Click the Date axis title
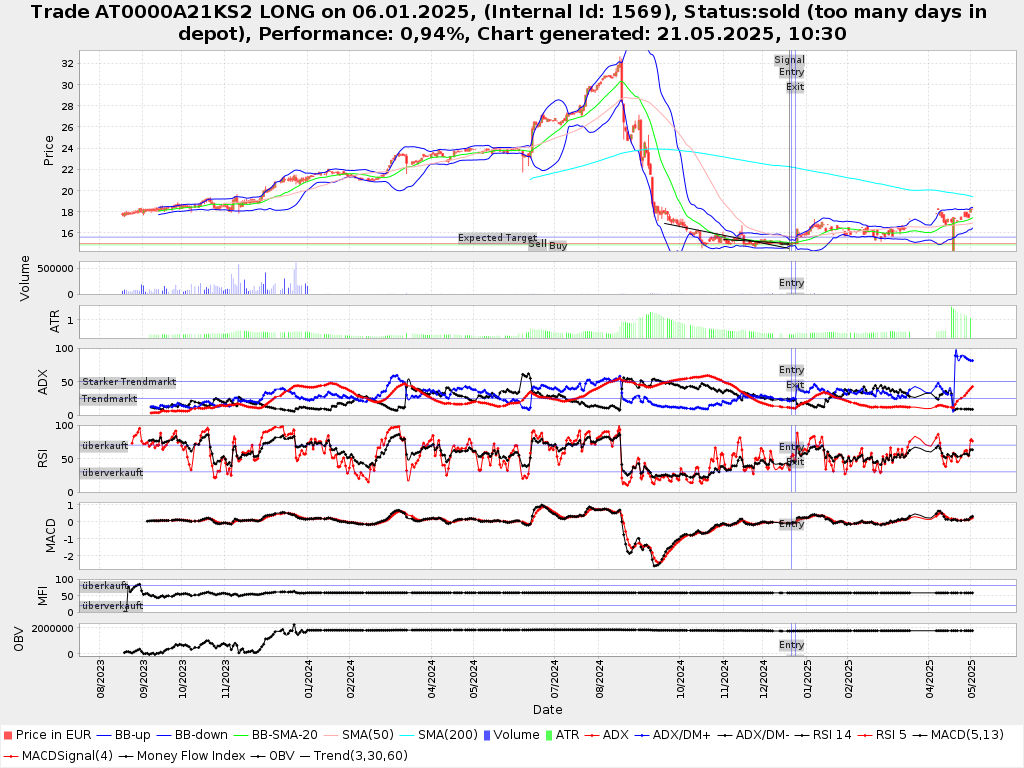 [547, 710]
